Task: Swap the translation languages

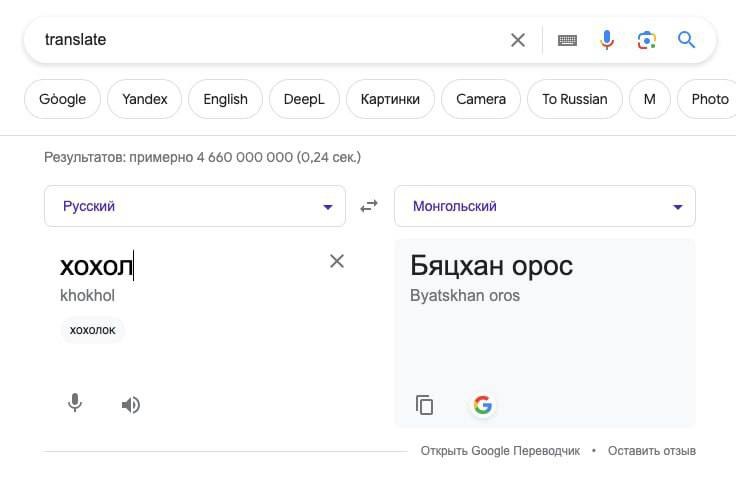Action: click(369, 206)
